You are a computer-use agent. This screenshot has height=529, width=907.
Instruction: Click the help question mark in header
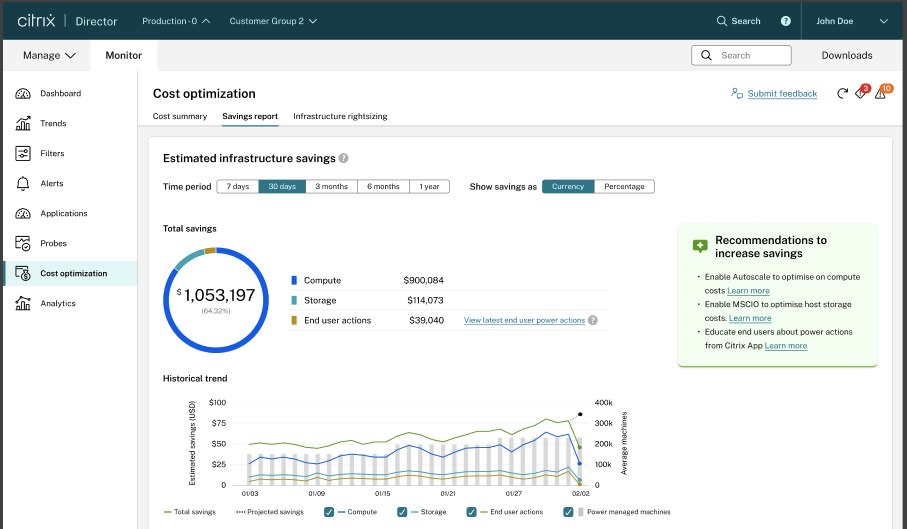pos(785,21)
